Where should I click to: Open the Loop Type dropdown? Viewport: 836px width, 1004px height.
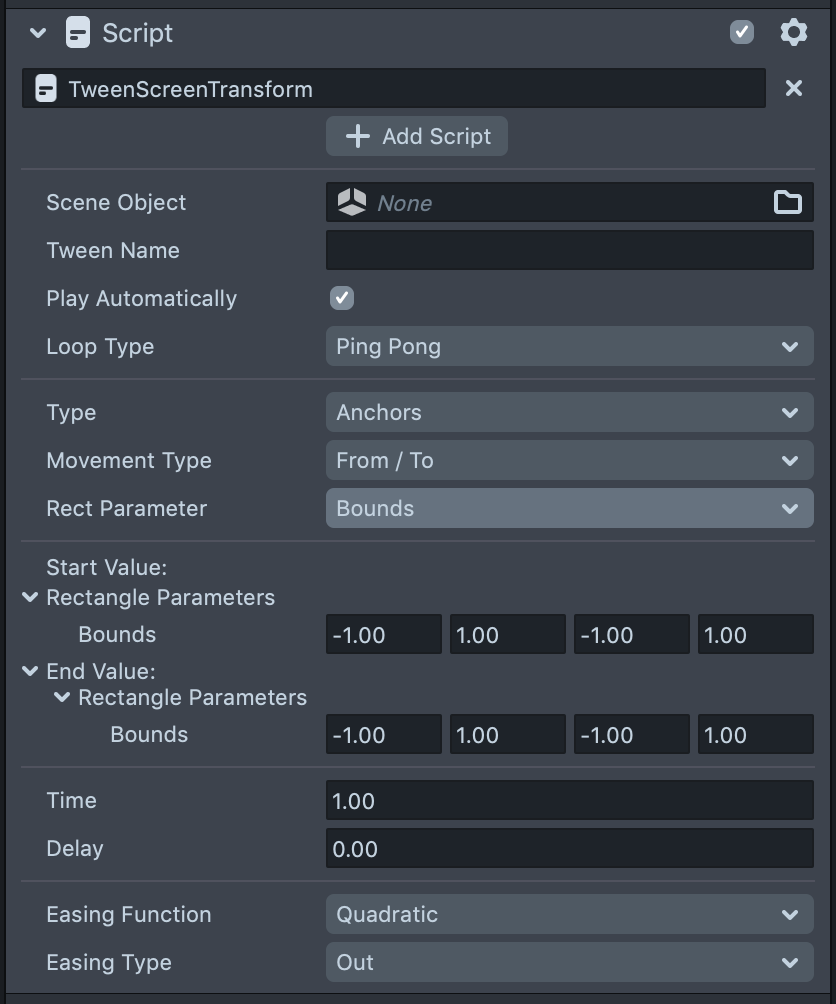pyautogui.click(x=569, y=347)
